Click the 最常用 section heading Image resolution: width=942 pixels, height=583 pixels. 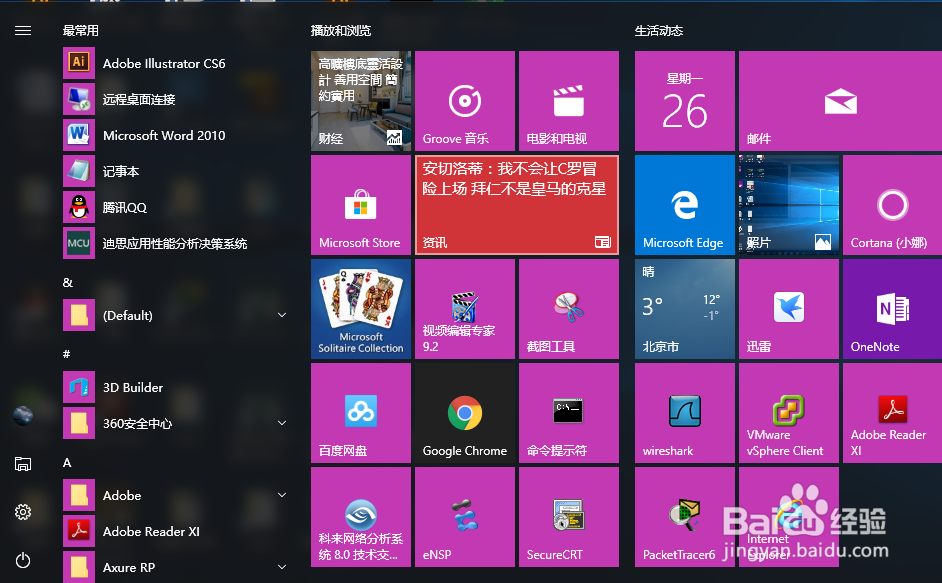click(x=81, y=31)
